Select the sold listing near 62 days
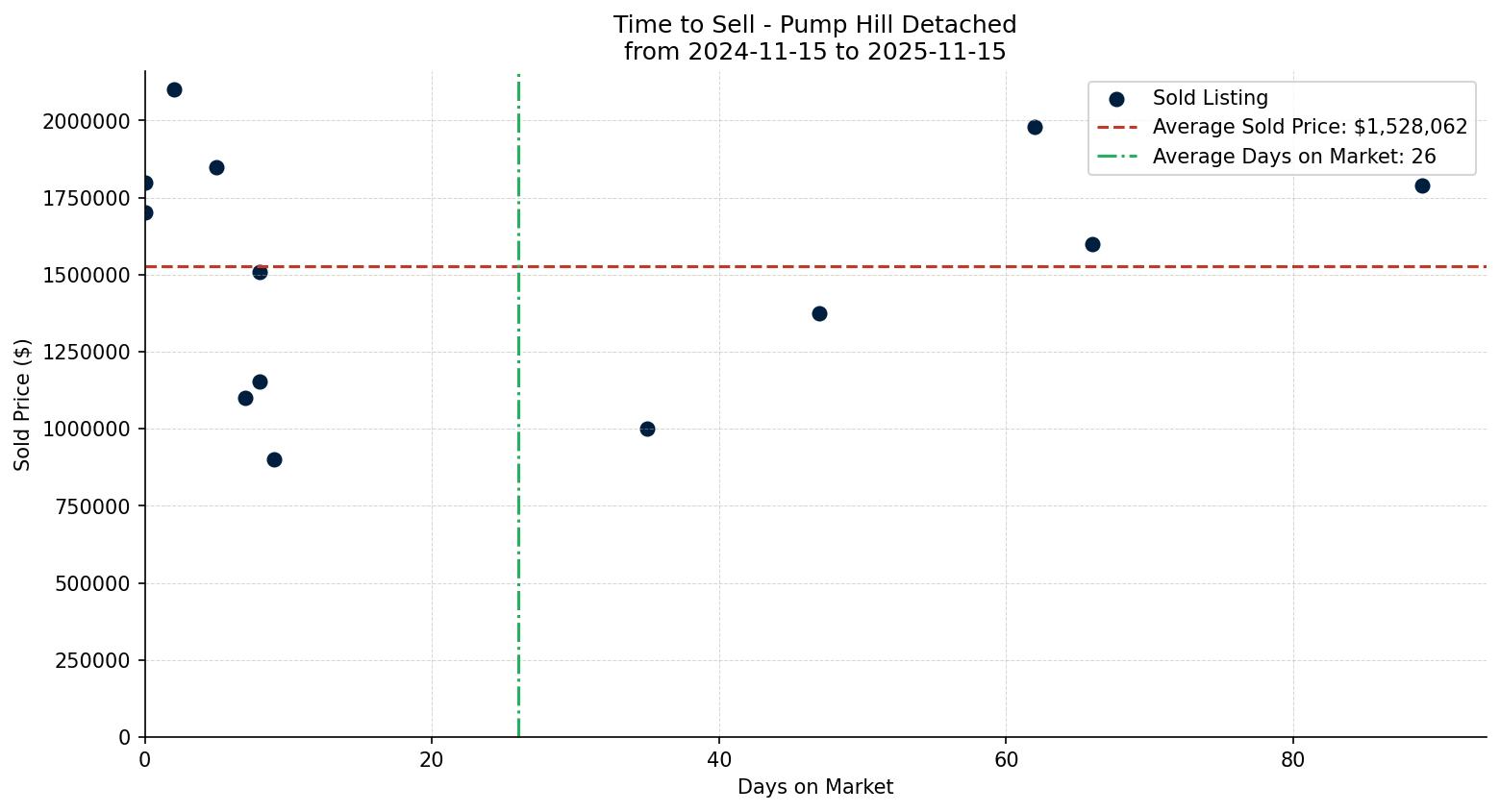Image resolution: width=1500 pixels, height=812 pixels. pos(1036,126)
